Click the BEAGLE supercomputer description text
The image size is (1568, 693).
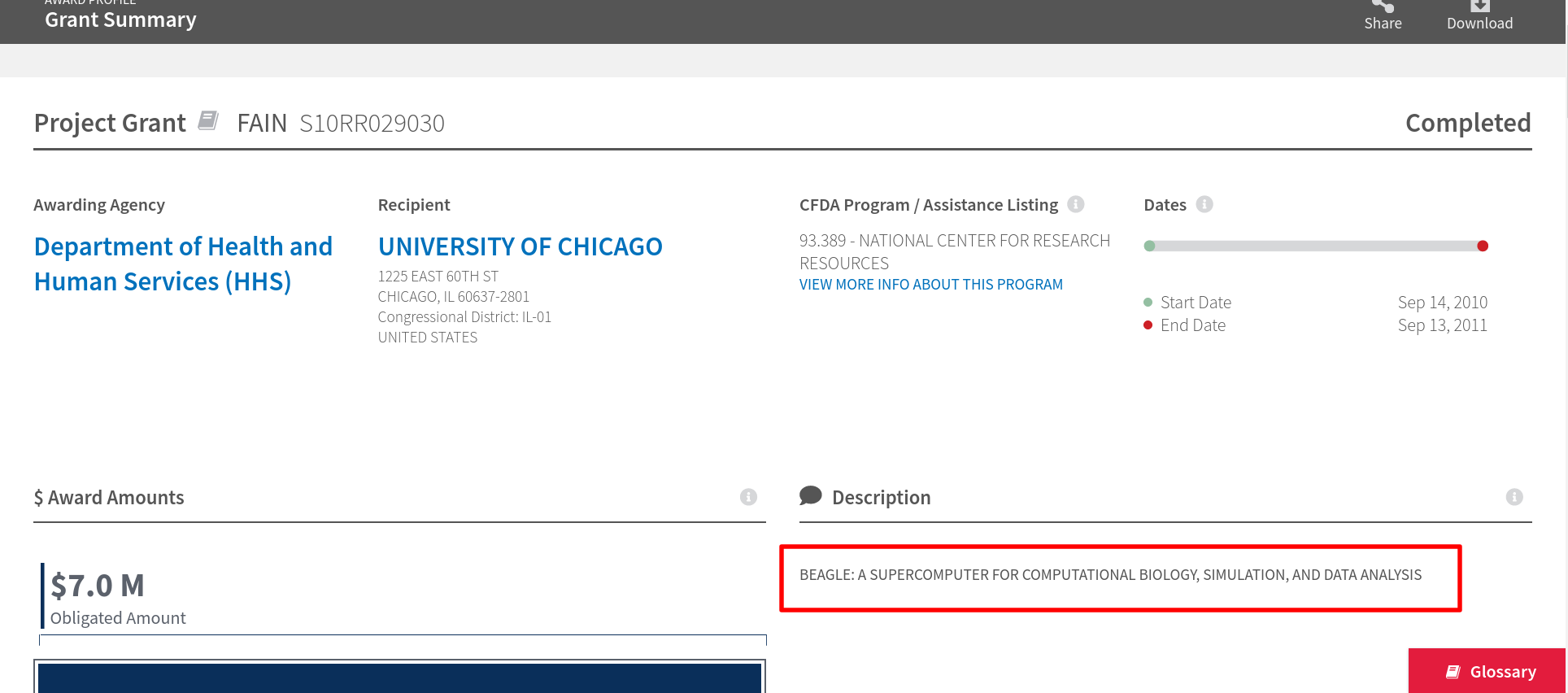point(1110,575)
